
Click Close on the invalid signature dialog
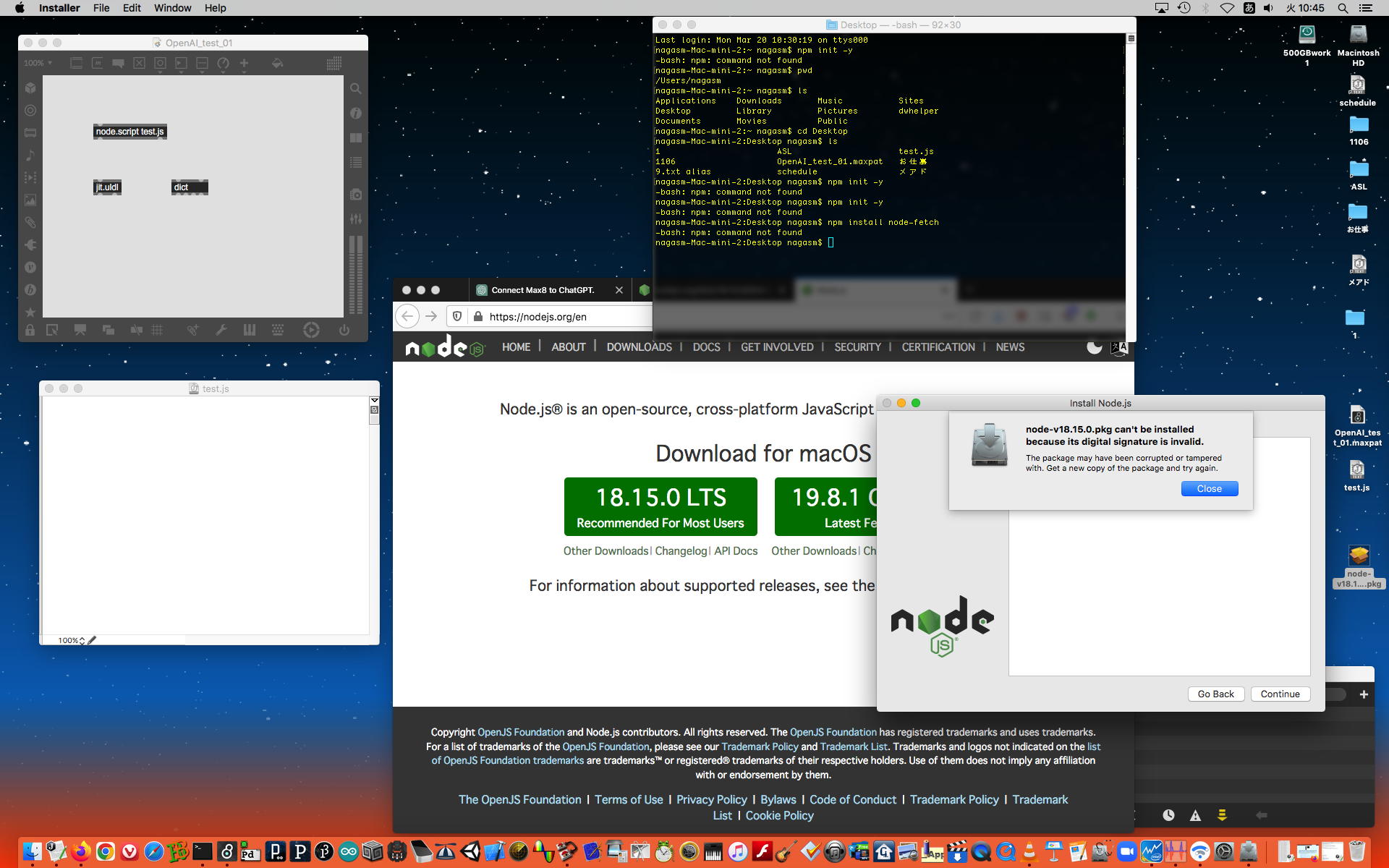point(1209,489)
